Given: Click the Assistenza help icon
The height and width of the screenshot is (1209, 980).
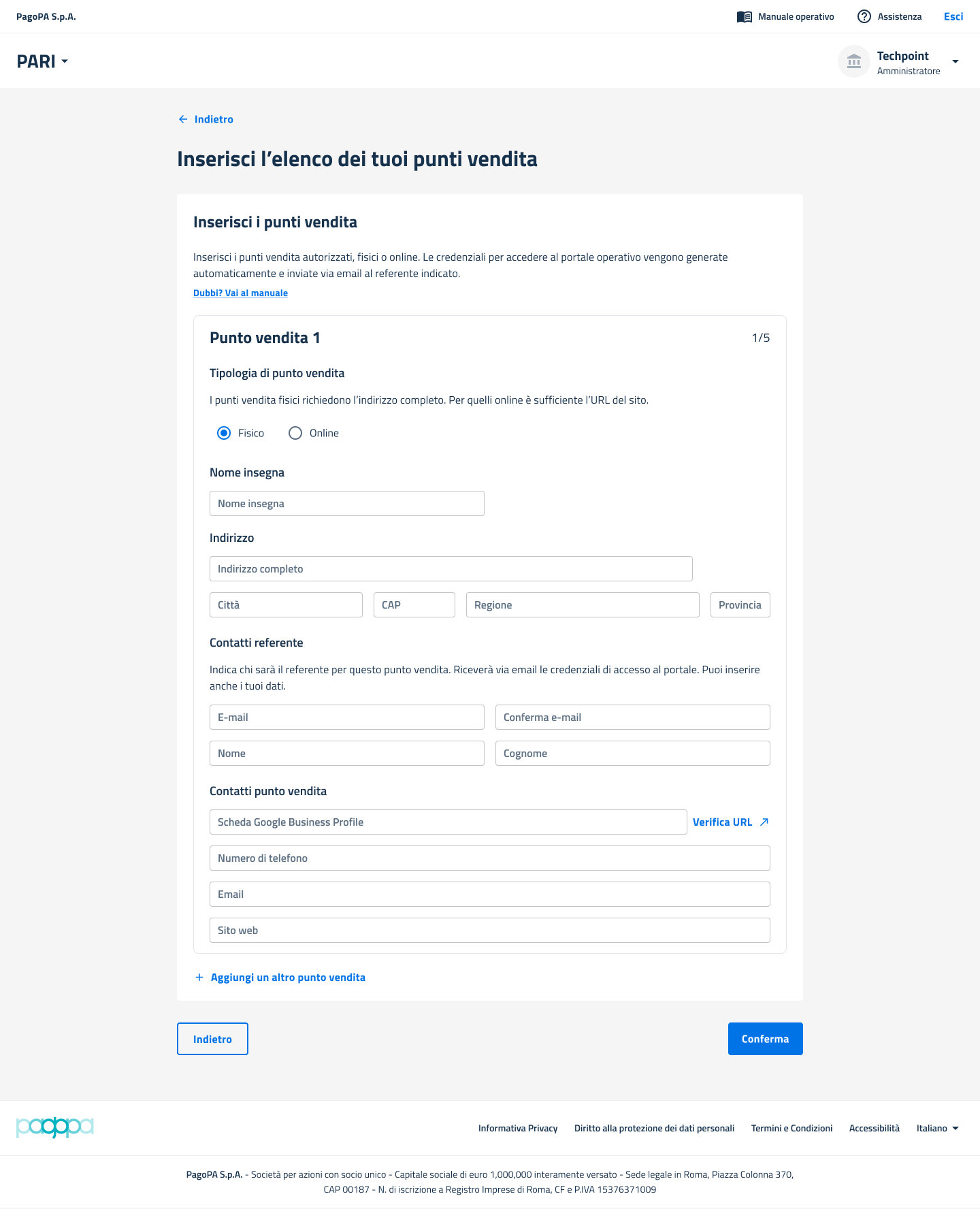Looking at the screenshot, I should pyautogui.click(x=864, y=17).
